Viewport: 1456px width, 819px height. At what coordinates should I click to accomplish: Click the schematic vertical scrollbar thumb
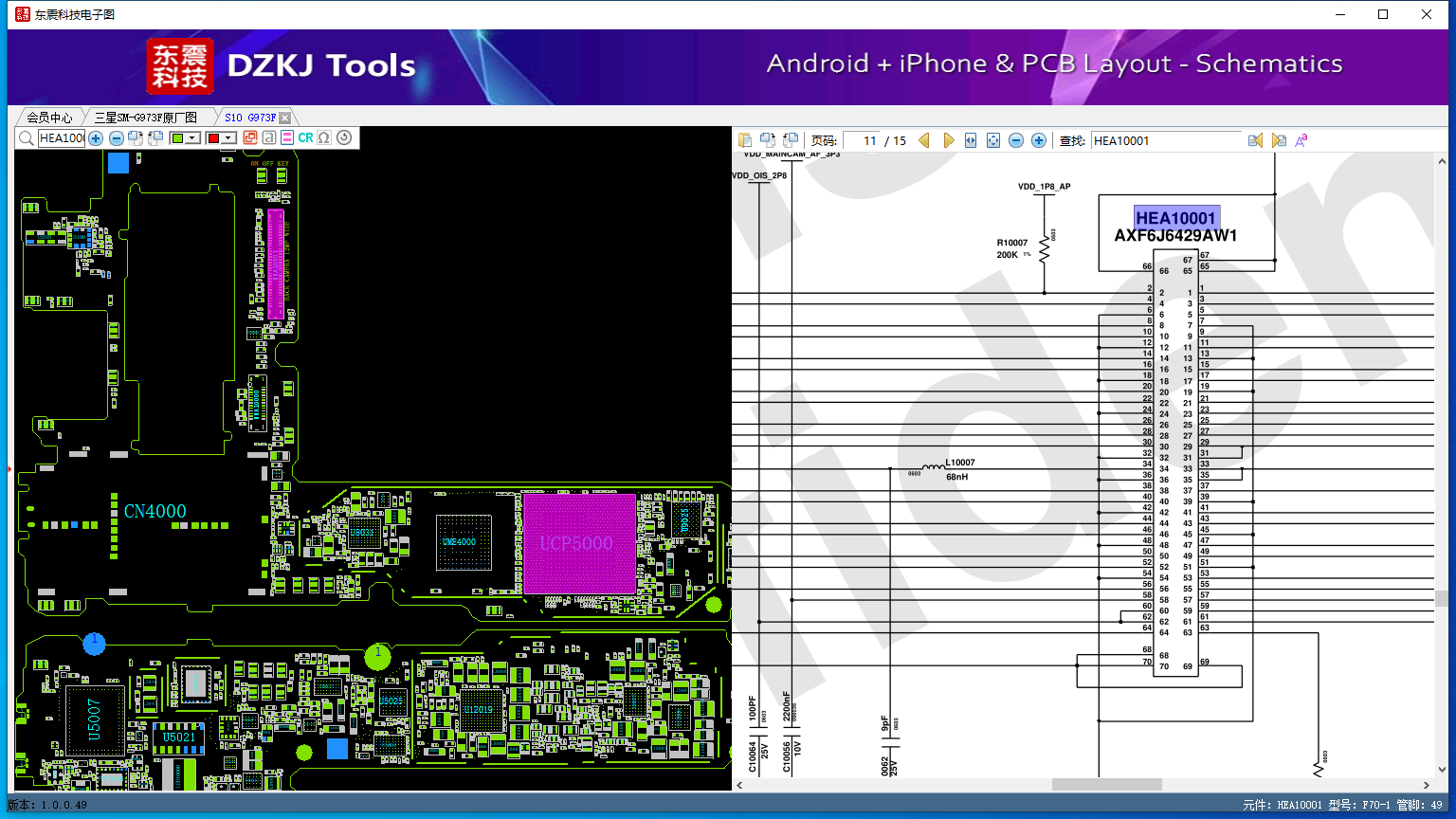1442,598
